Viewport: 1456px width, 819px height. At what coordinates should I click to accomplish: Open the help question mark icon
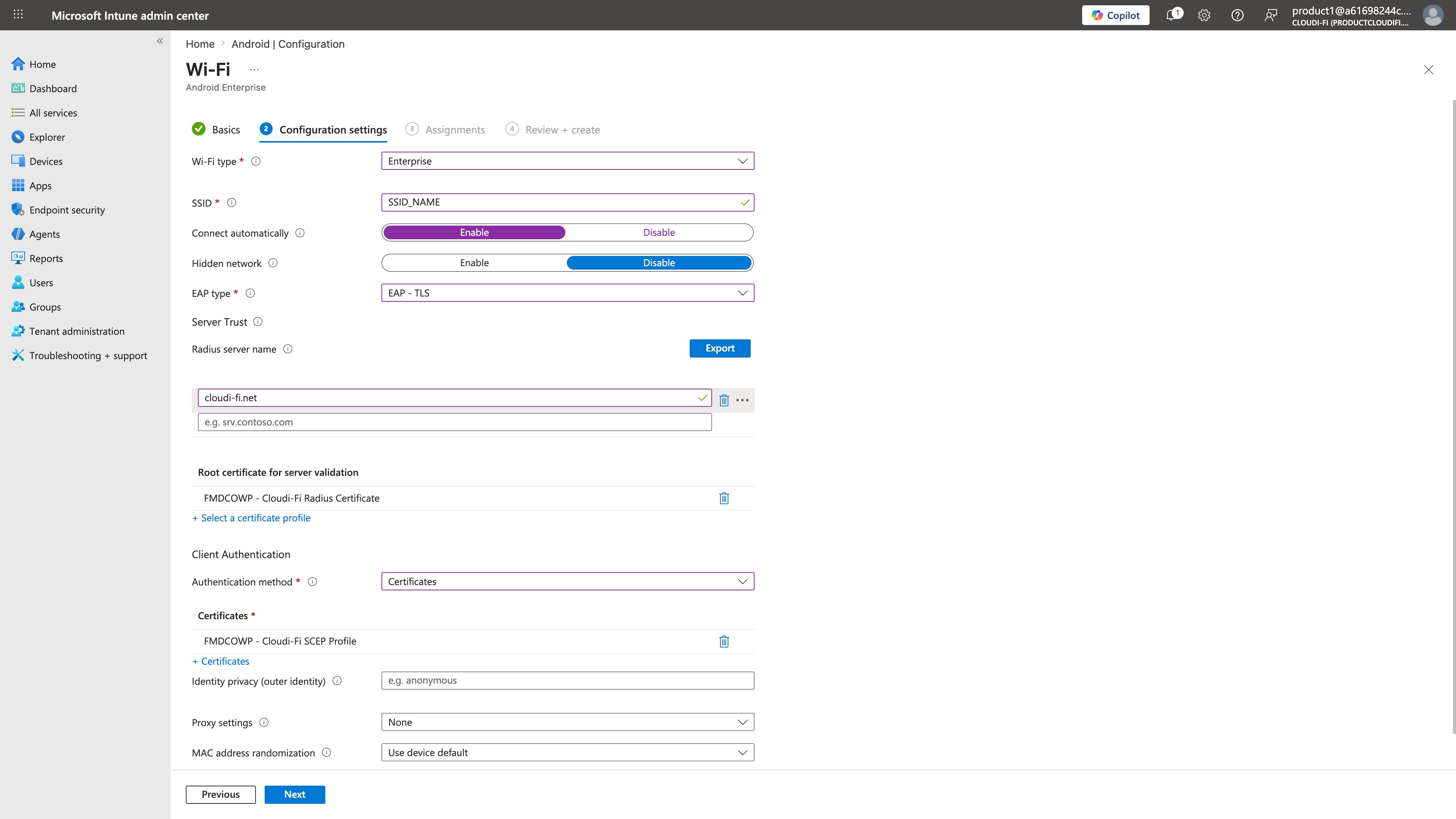pyautogui.click(x=1237, y=15)
